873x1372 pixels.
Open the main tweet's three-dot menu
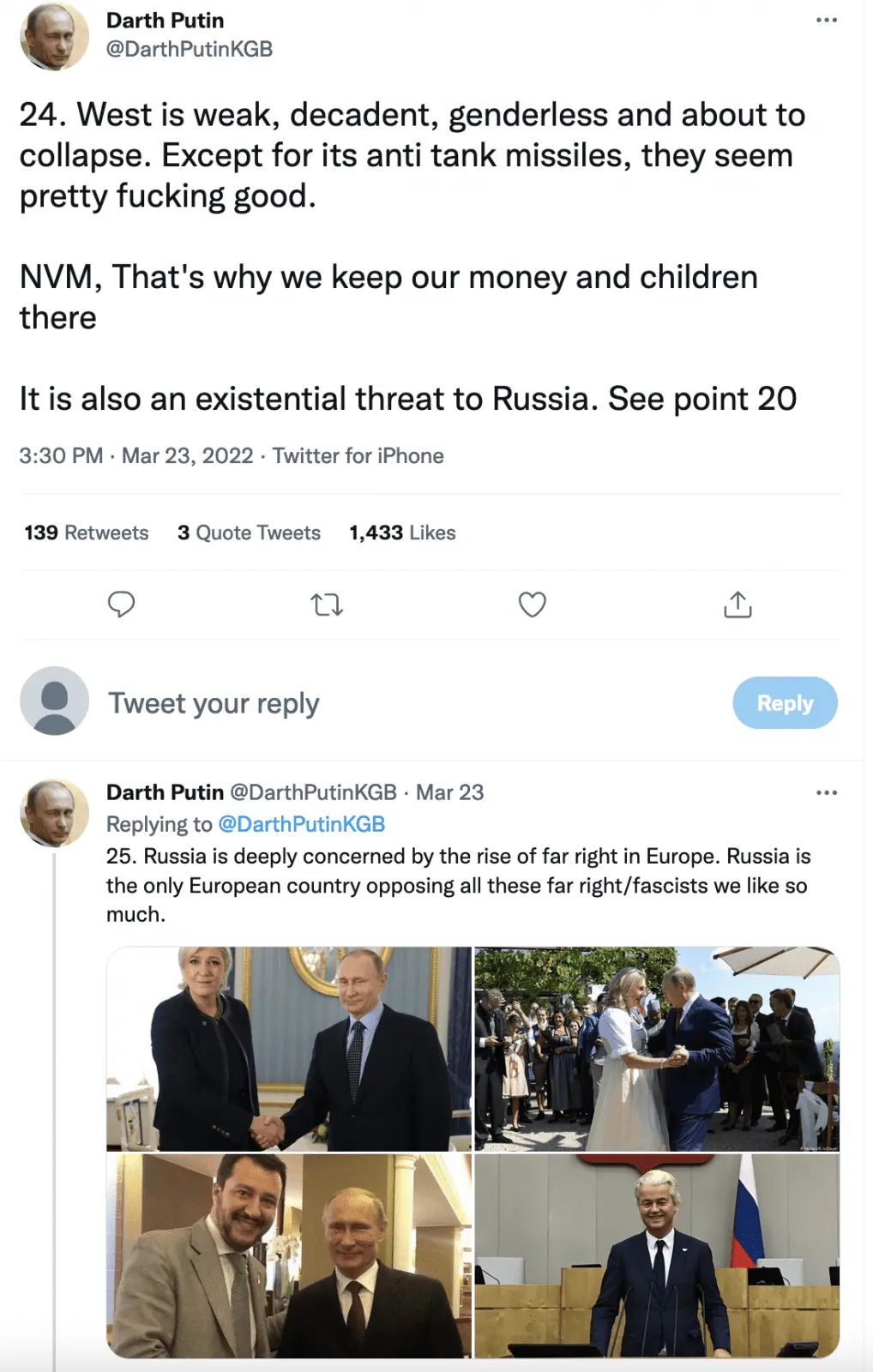point(827,20)
